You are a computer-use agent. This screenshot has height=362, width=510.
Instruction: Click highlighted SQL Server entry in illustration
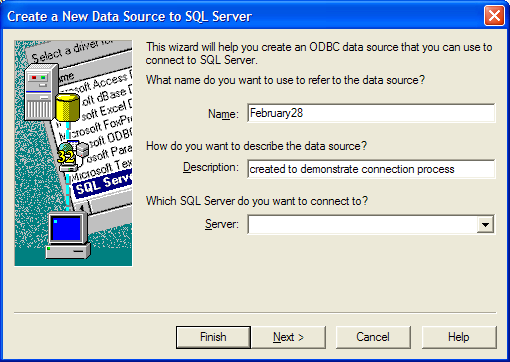click(103, 184)
